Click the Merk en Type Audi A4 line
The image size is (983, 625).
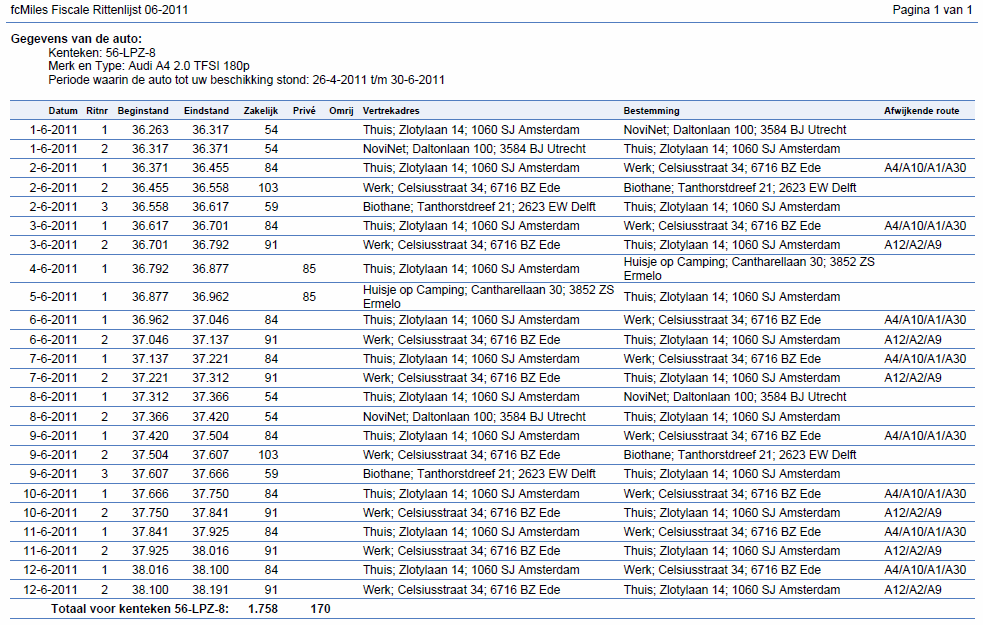click(x=149, y=66)
